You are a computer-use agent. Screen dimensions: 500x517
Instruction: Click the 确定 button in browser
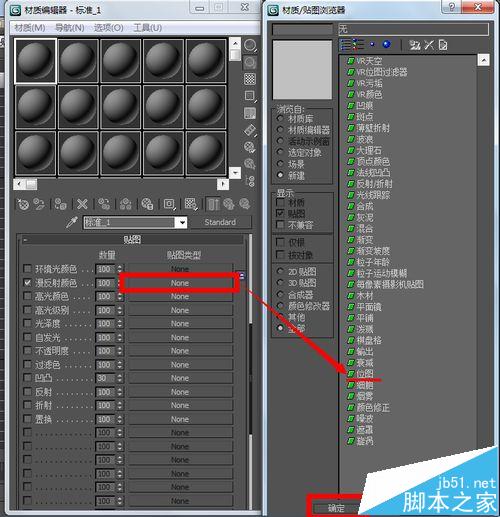(x=336, y=508)
